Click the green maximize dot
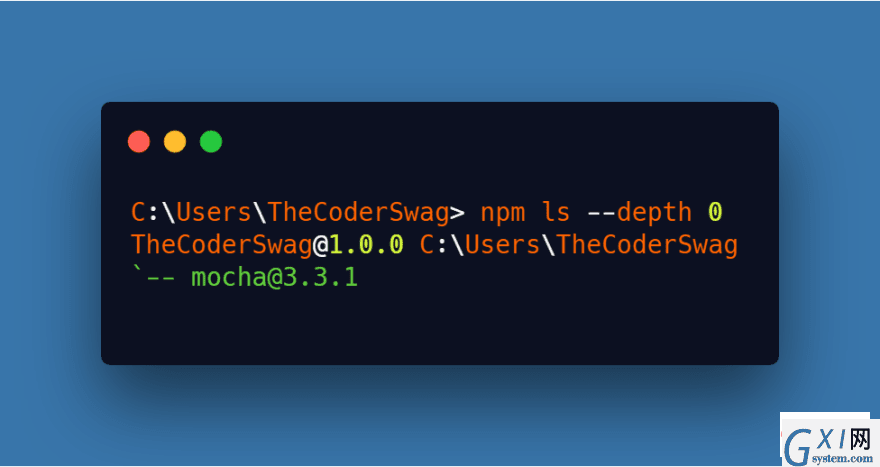Viewport: 880px width, 467px height. [211, 141]
